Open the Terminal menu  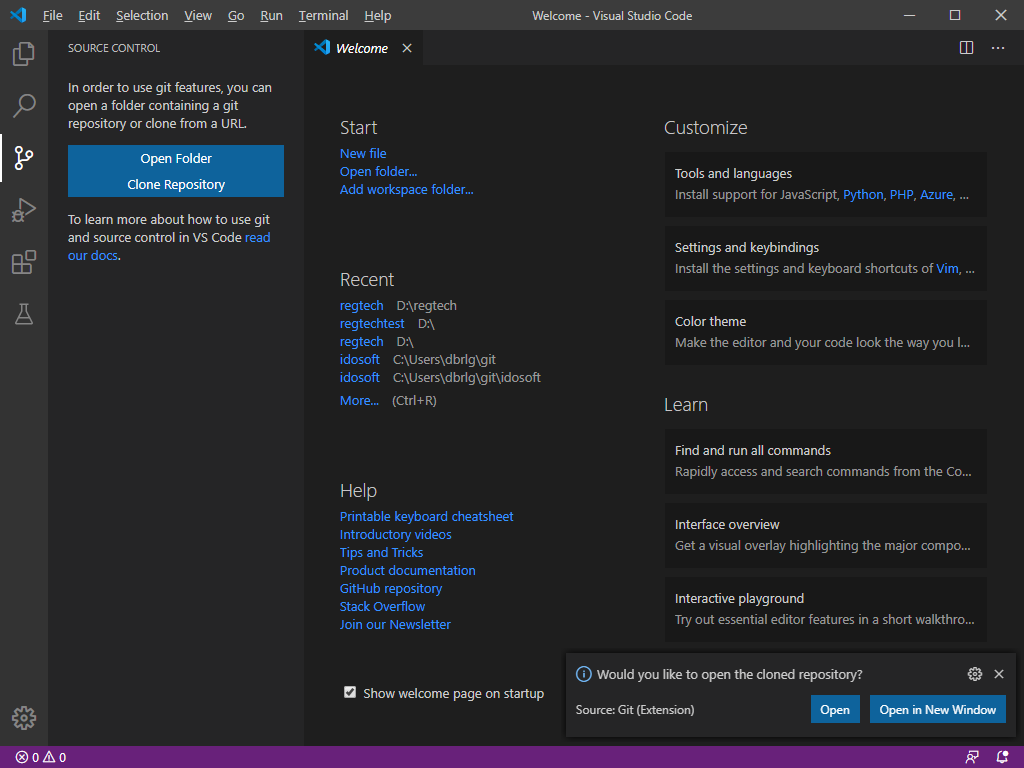click(323, 16)
